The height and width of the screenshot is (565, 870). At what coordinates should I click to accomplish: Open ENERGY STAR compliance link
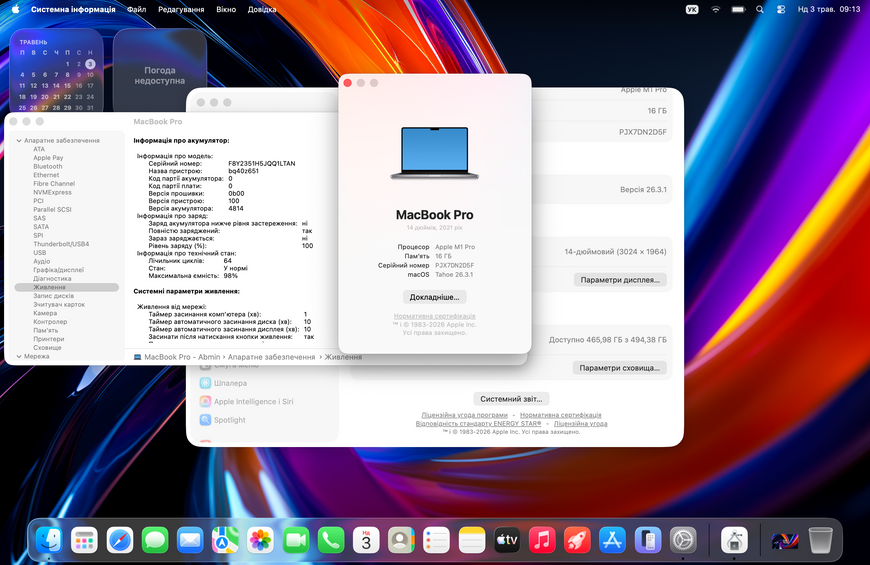tap(478, 423)
